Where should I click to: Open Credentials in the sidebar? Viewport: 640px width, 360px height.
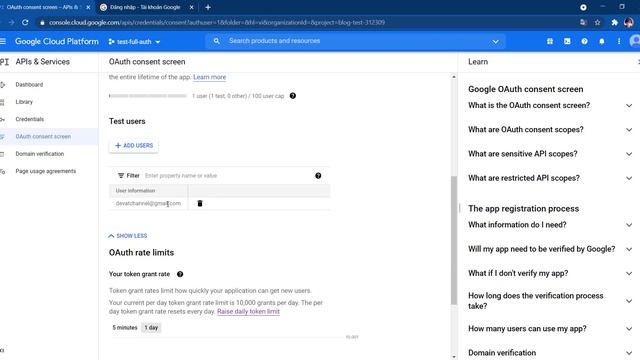click(x=29, y=119)
